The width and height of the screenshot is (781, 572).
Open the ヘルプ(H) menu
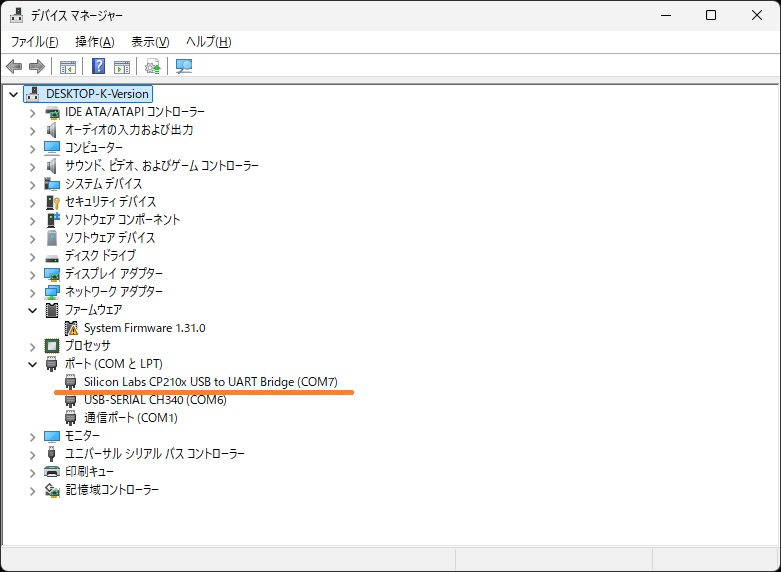(208, 42)
